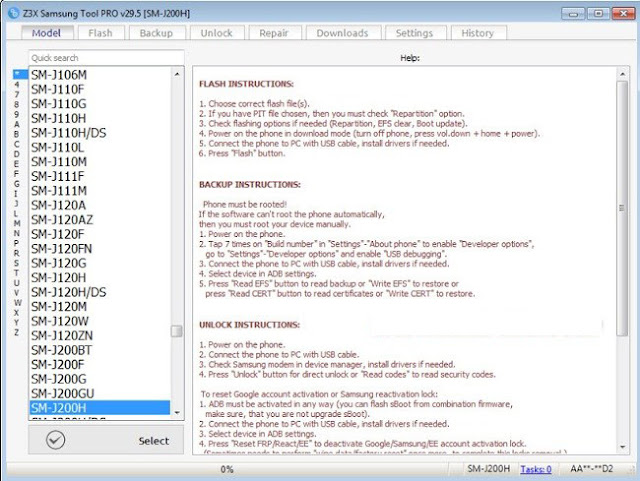Viewport: 640px width, 481px height.
Task: Switch to the Flash tab
Action: click(x=100, y=33)
